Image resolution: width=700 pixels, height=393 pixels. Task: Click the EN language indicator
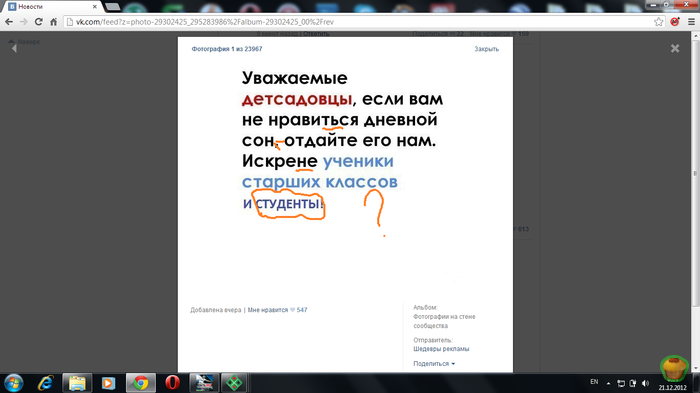click(594, 382)
